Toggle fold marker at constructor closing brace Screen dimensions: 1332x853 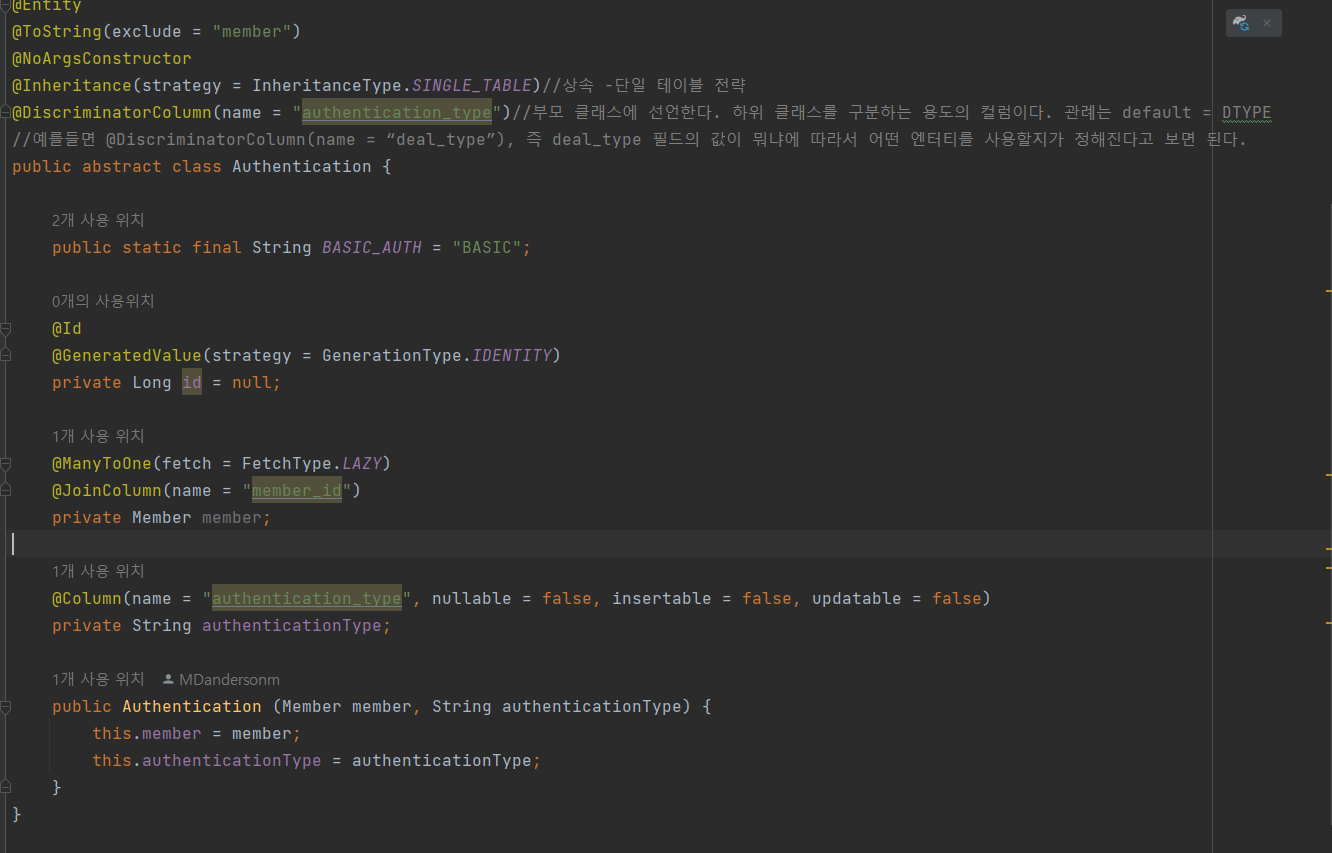pyautogui.click(x=6, y=787)
